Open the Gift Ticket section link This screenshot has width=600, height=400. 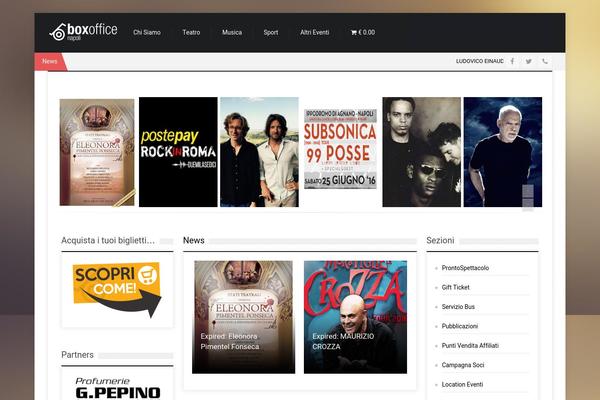coord(455,287)
